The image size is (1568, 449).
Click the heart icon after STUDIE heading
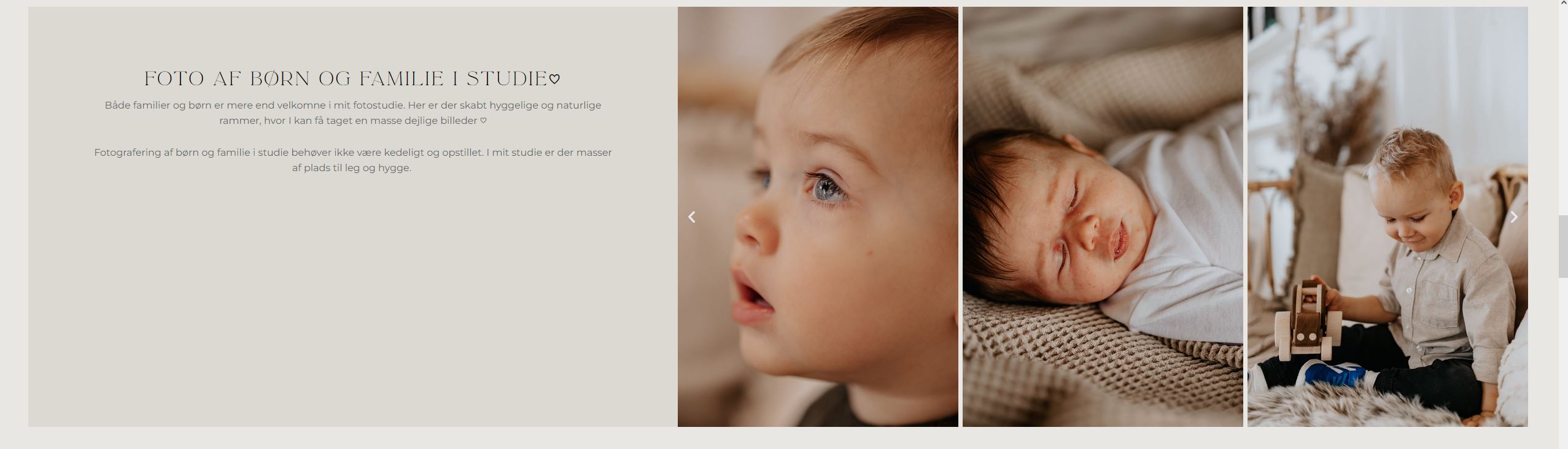point(554,79)
